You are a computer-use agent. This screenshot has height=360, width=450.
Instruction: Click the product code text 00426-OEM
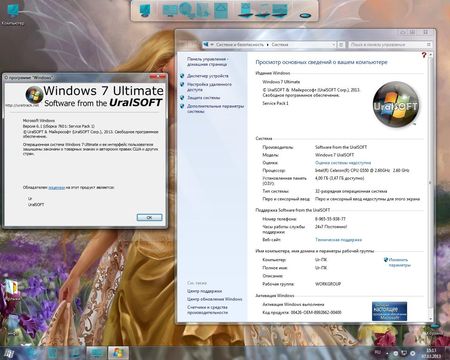click(x=316, y=312)
